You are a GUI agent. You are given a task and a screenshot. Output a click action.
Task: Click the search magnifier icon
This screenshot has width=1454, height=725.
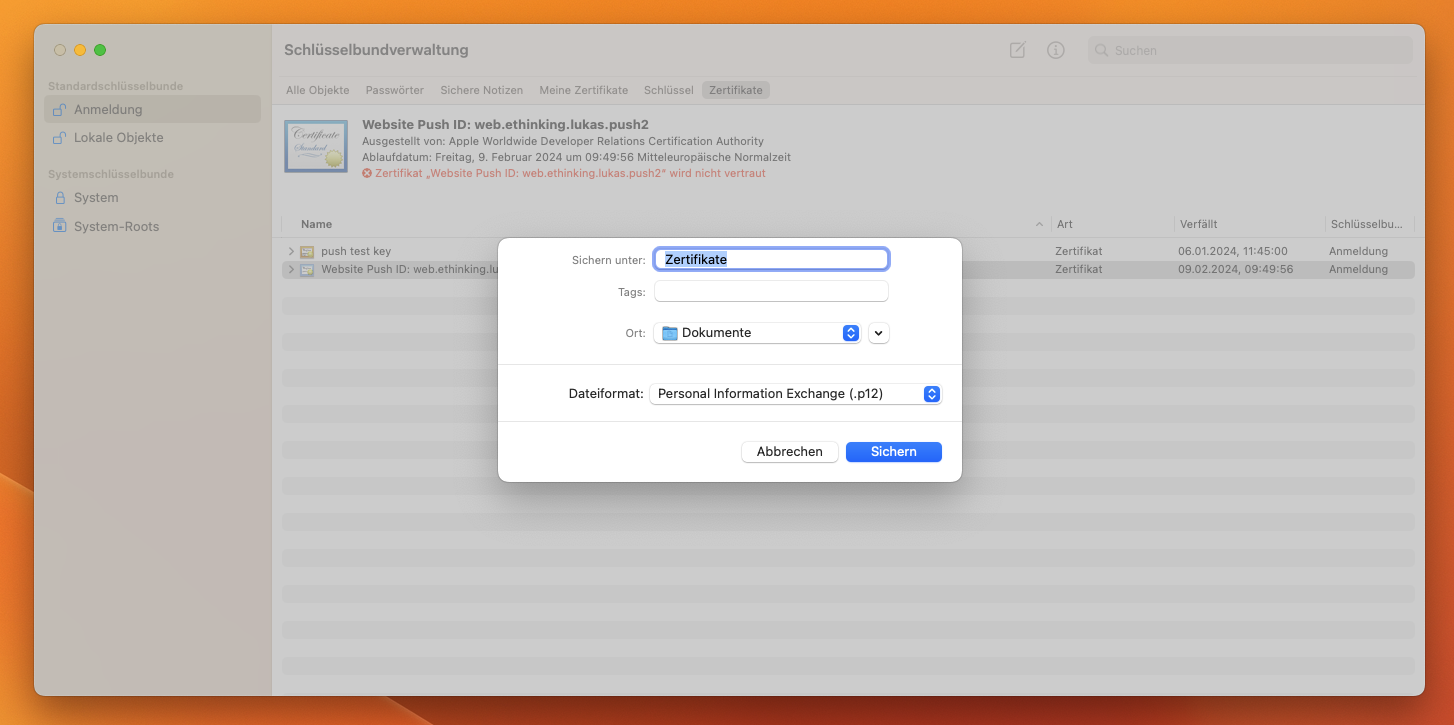[1101, 50]
